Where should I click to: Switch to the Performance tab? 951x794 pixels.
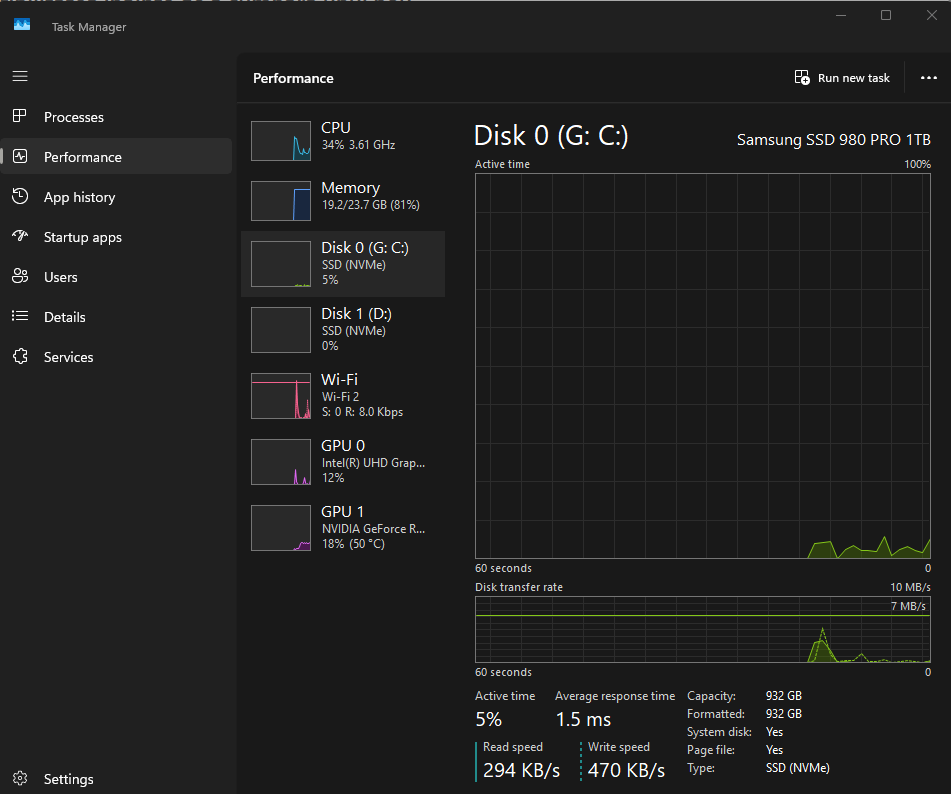coord(83,157)
